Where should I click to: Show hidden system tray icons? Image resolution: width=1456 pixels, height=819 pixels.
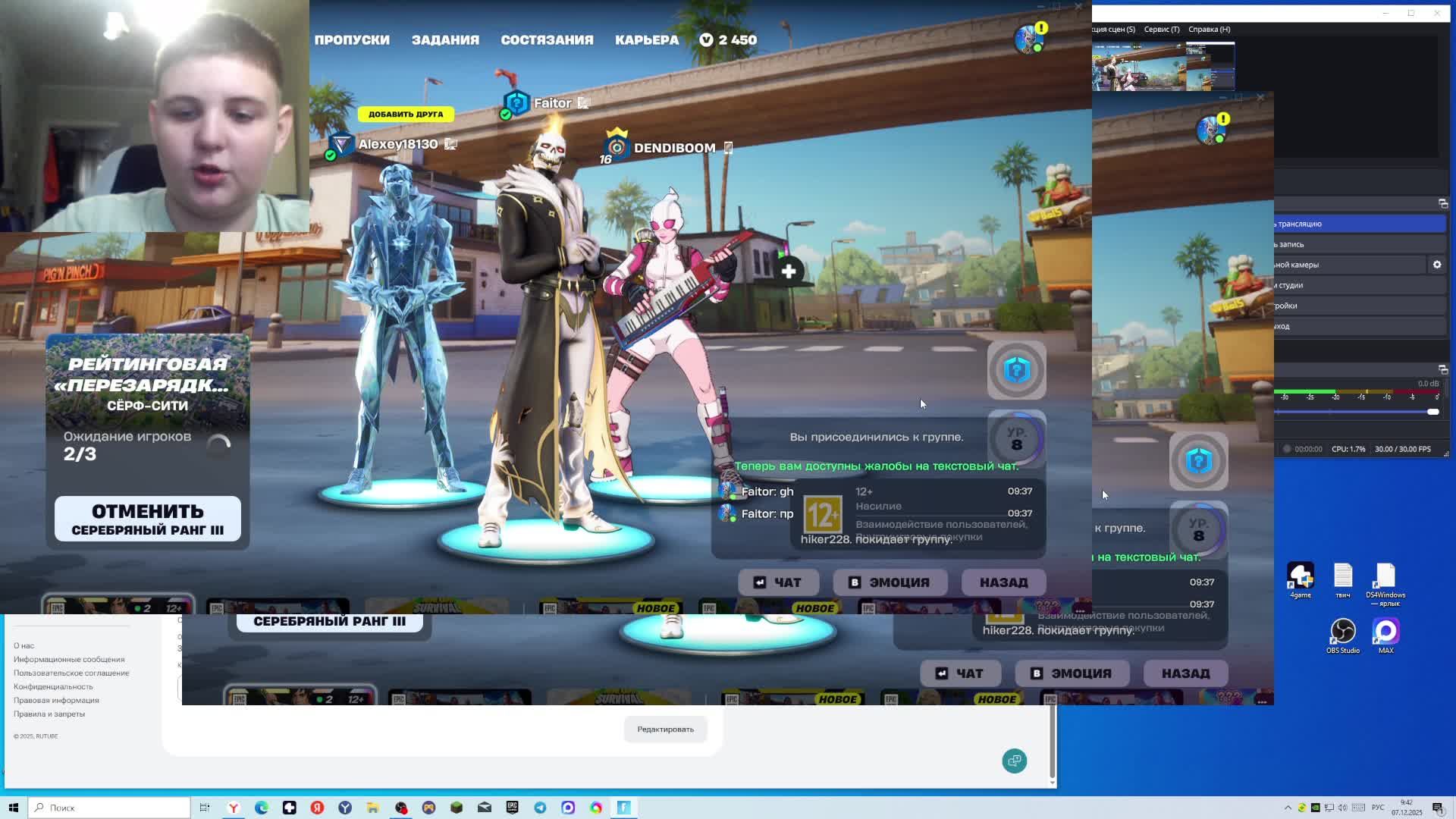(1288, 808)
